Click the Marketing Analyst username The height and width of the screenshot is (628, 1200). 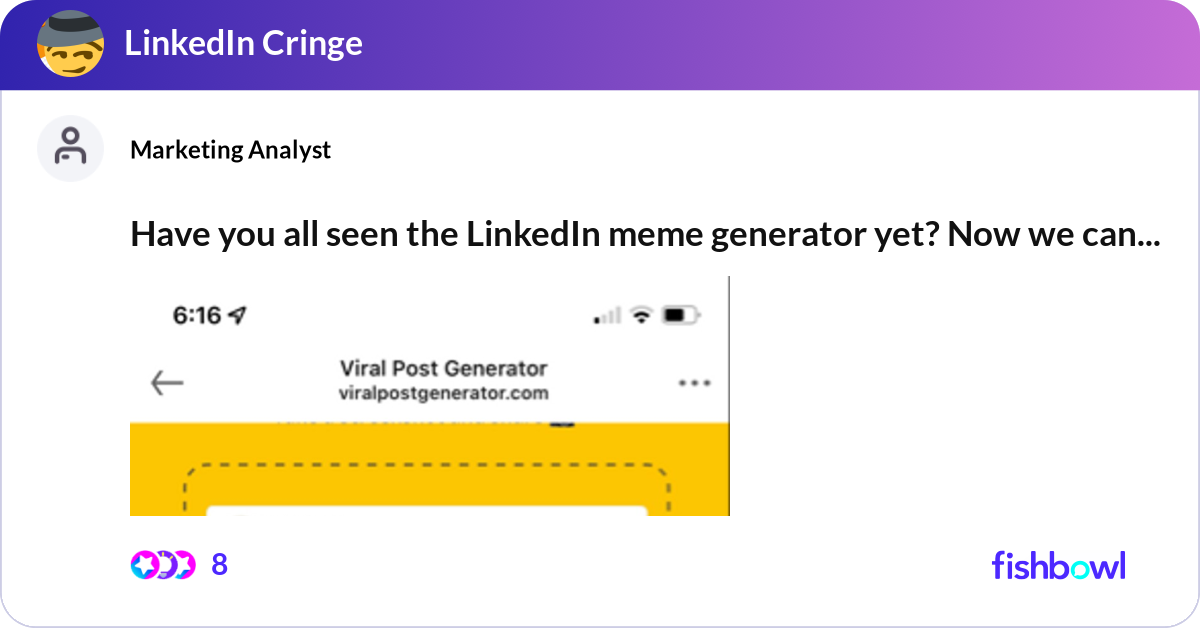pyautogui.click(x=231, y=150)
